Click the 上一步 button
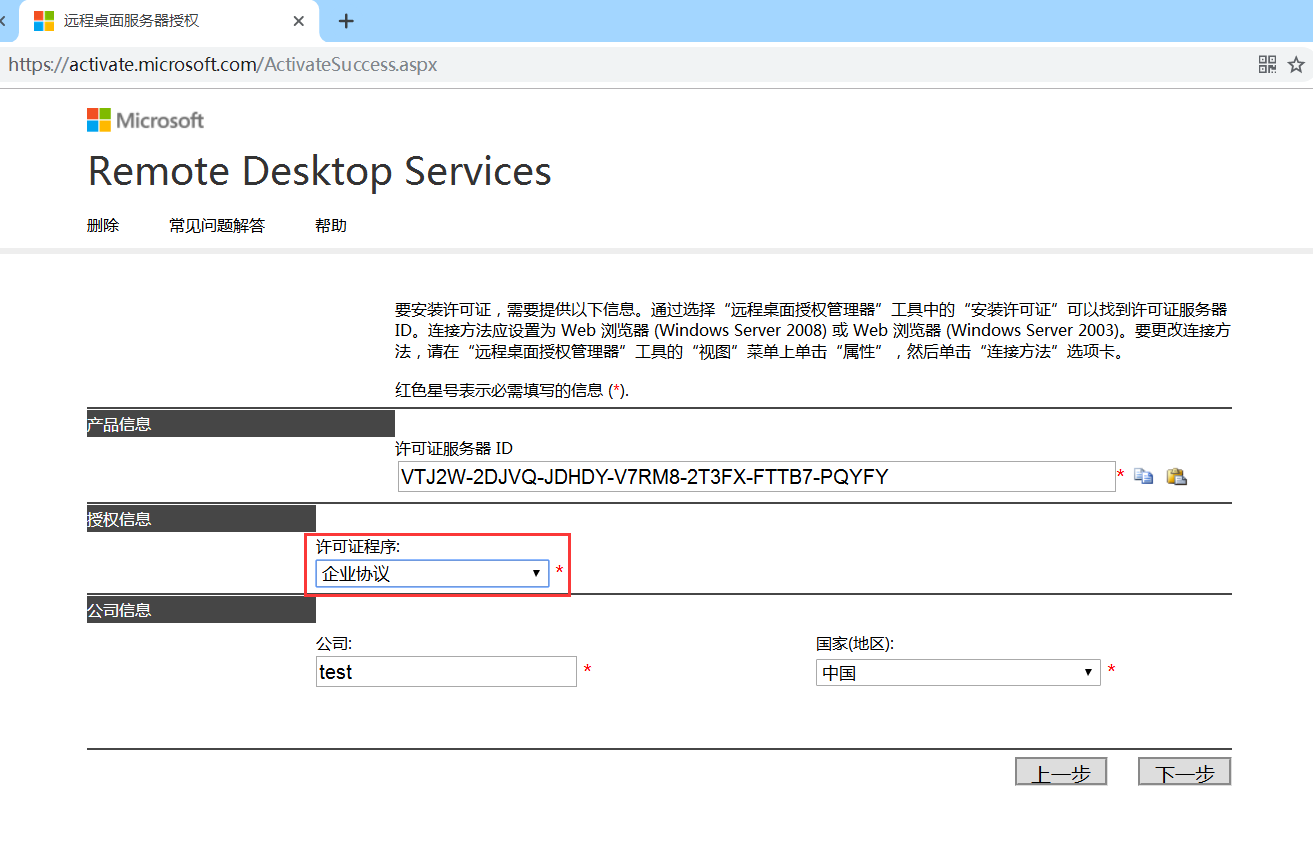 (1061, 771)
